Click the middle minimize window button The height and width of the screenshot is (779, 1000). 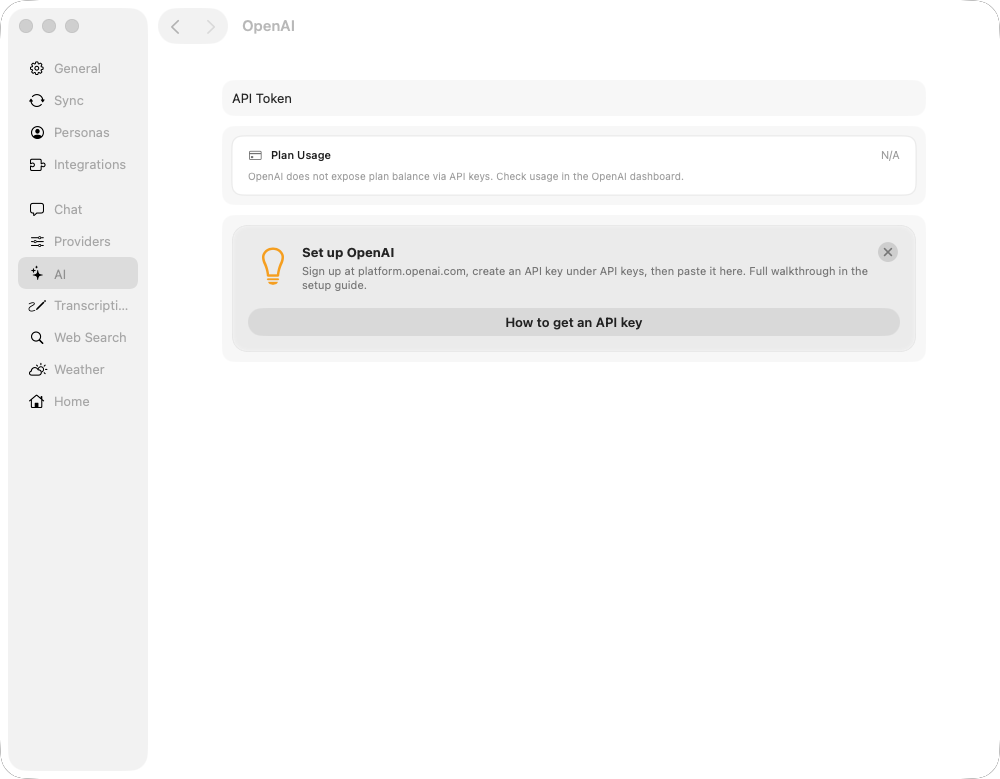click(x=49, y=26)
